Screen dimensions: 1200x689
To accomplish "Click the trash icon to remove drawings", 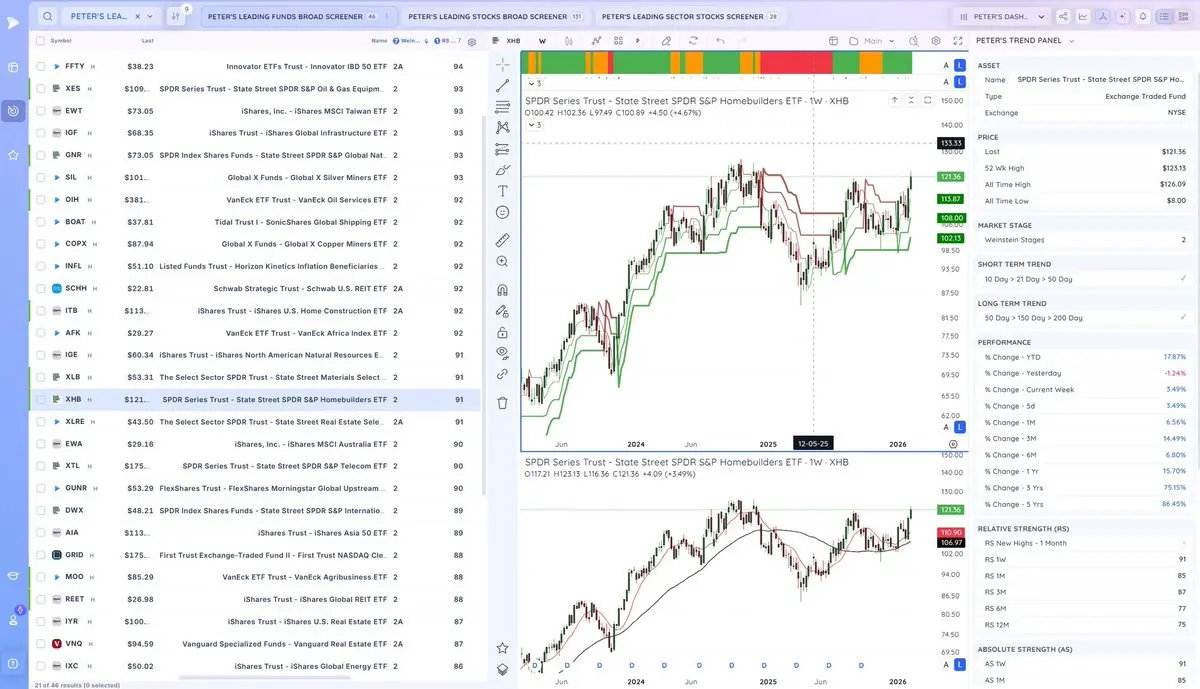I will tap(502, 403).
